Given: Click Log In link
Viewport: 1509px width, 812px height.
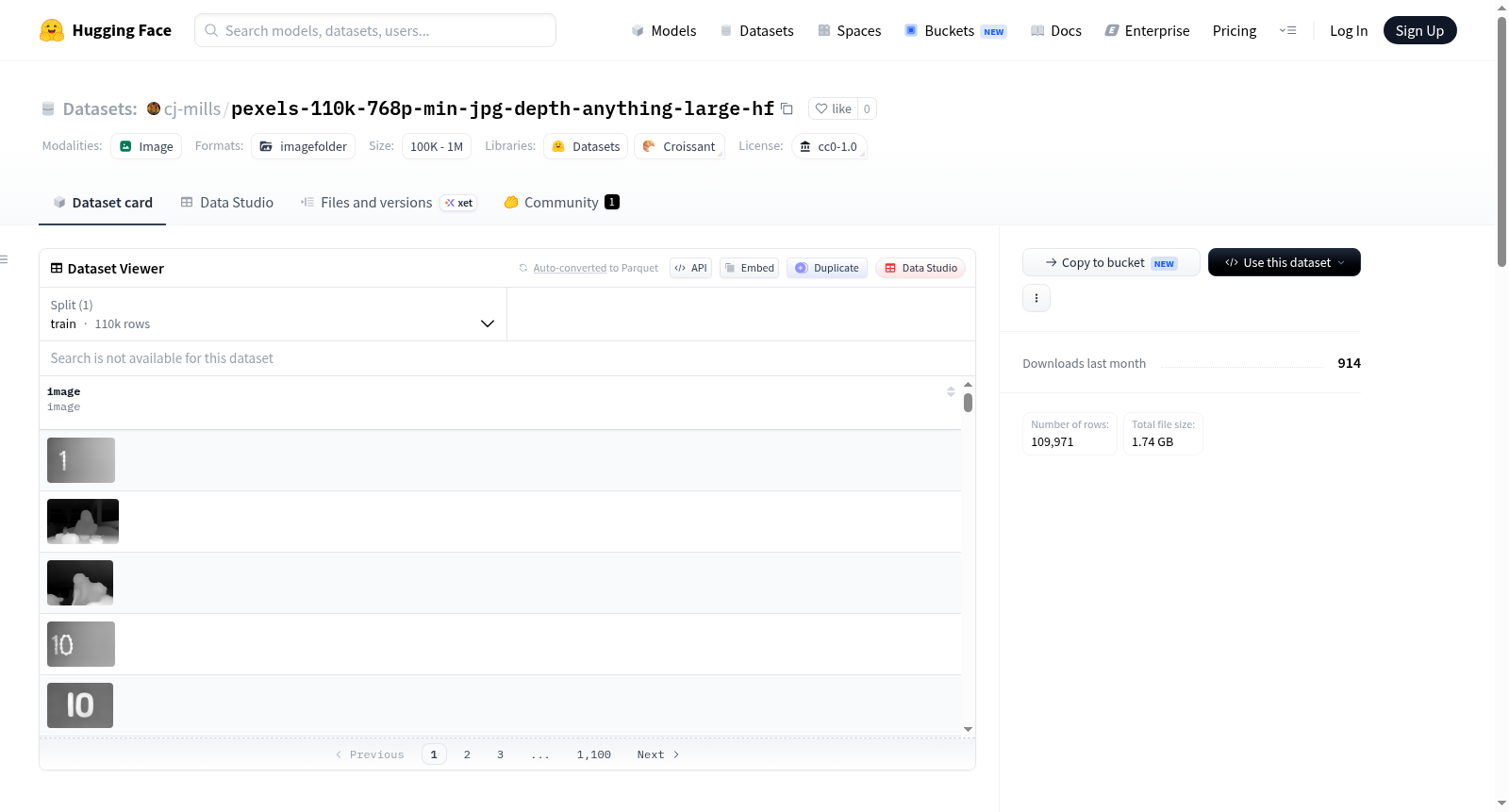Looking at the screenshot, I should tap(1349, 30).
